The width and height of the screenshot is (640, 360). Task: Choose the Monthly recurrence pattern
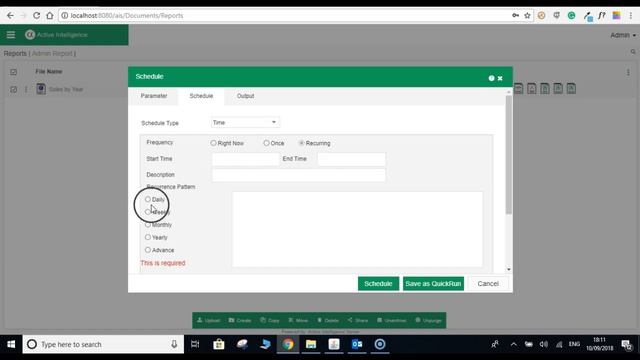(x=148, y=224)
